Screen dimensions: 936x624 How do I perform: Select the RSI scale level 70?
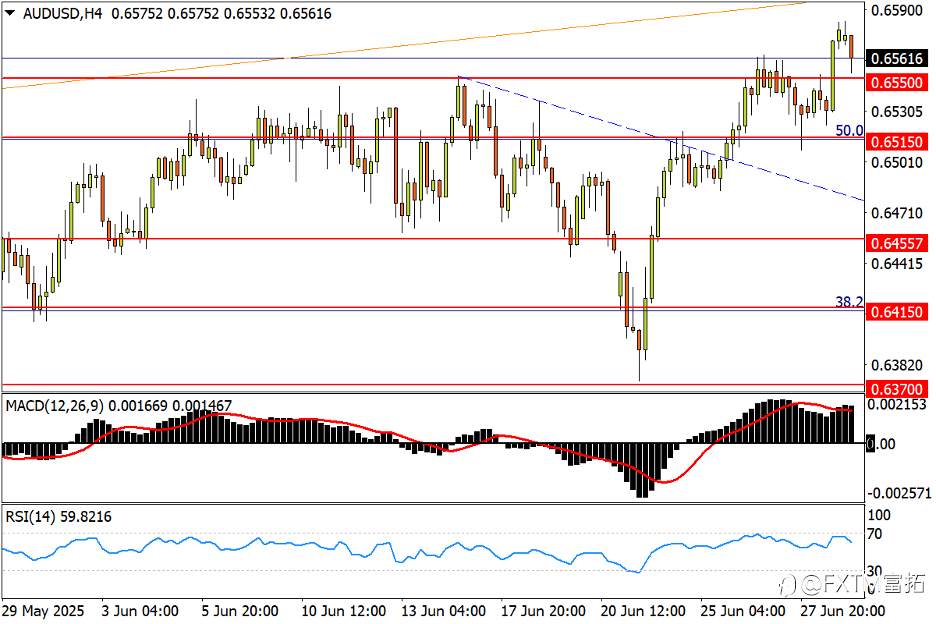tap(875, 534)
